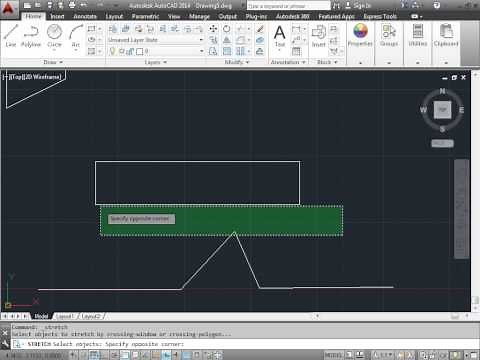Open the Arc tool dropdown arrow

[76, 50]
